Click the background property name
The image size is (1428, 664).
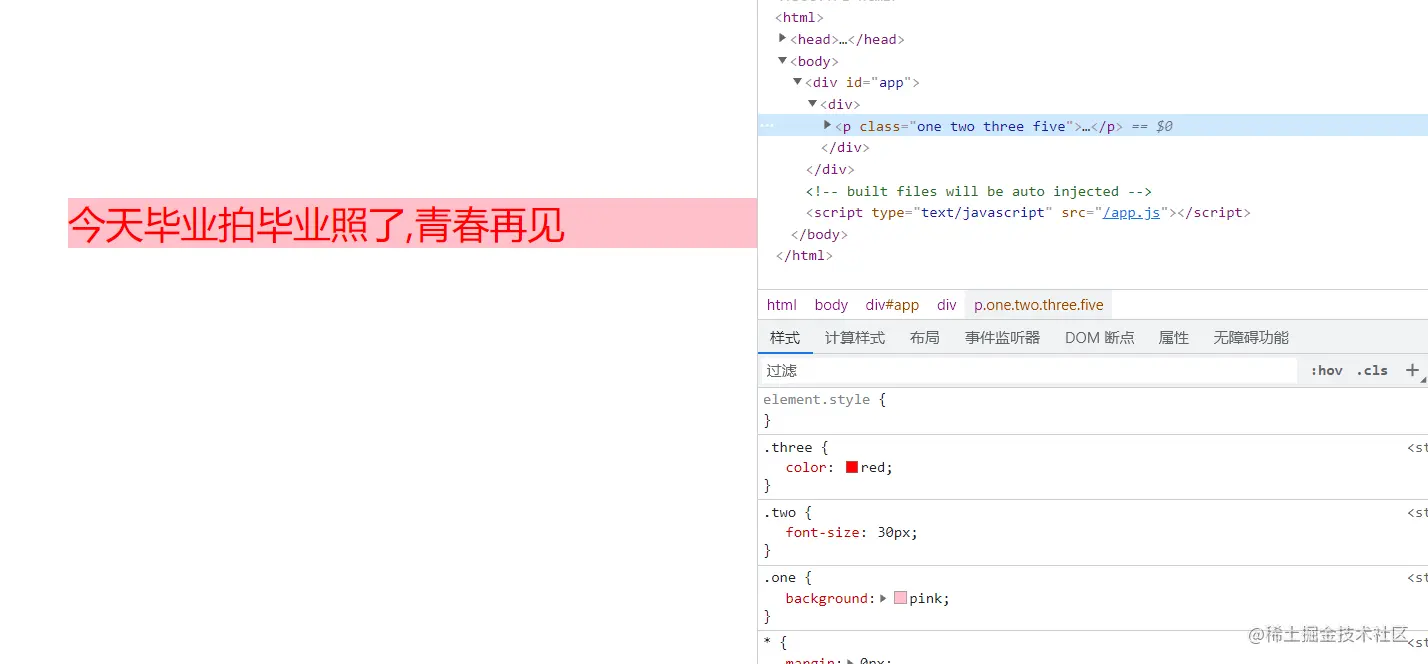click(x=826, y=598)
